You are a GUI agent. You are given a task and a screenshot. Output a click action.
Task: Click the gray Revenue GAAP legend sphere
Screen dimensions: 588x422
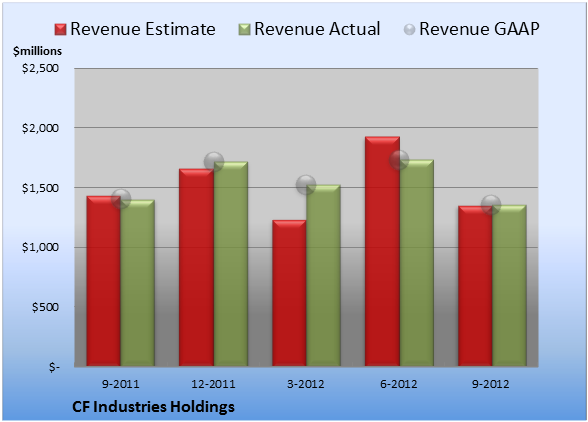pyautogui.click(x=409, y=30)
